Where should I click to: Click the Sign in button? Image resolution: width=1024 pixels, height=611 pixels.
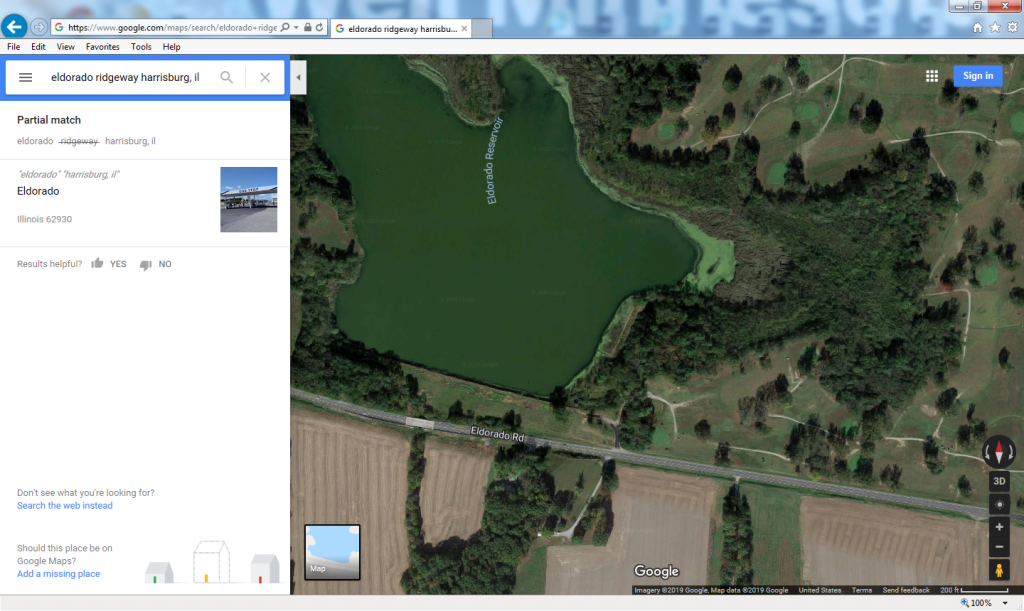[977, 76]
